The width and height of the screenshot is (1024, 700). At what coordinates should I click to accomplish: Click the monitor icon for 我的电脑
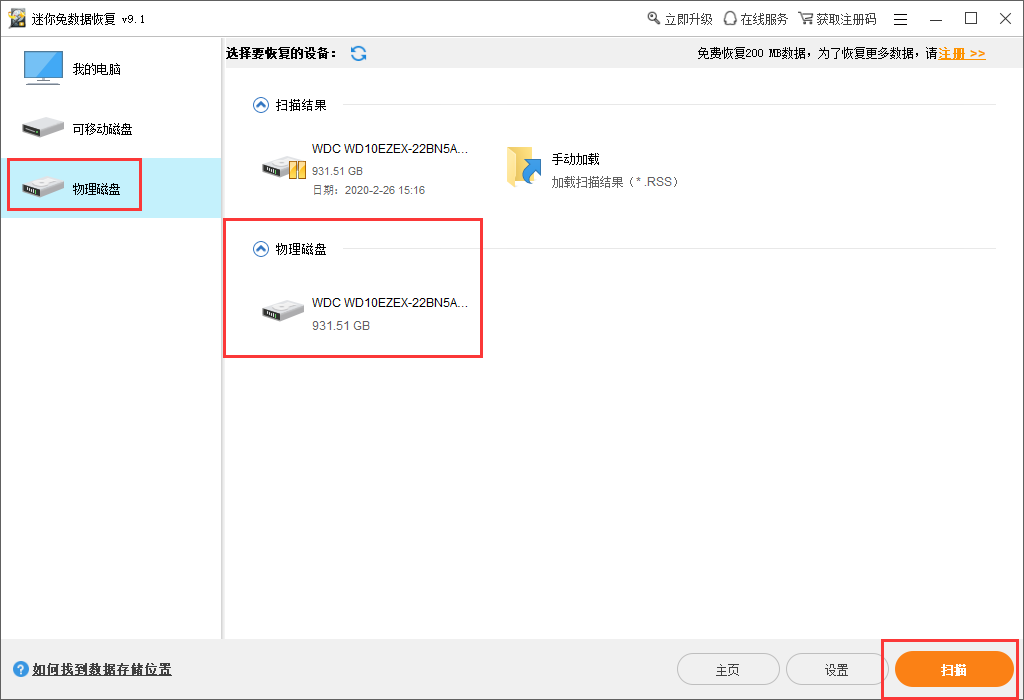[43, 68]
